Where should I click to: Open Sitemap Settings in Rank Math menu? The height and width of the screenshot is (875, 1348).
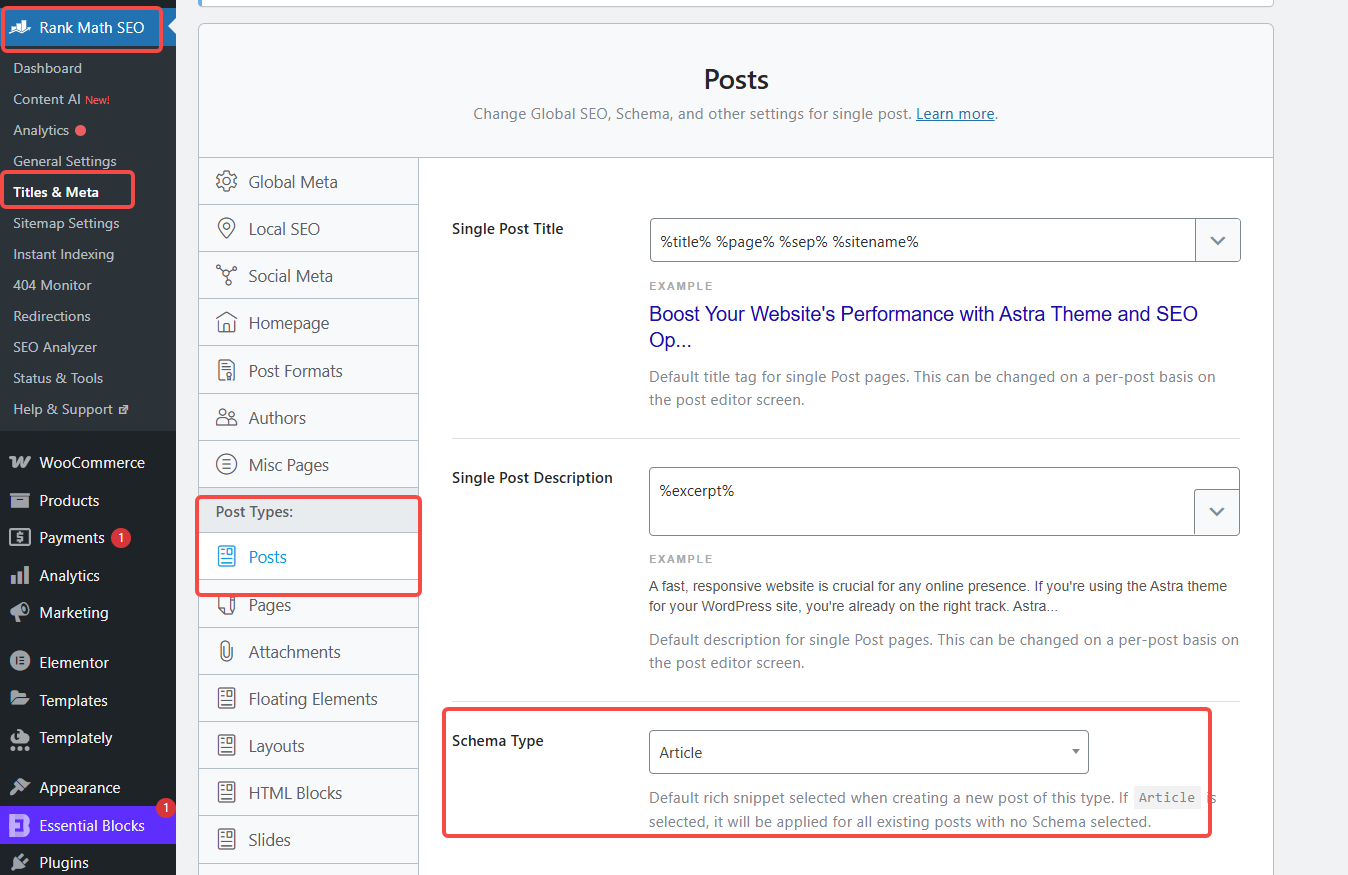[x=66, y=223]
